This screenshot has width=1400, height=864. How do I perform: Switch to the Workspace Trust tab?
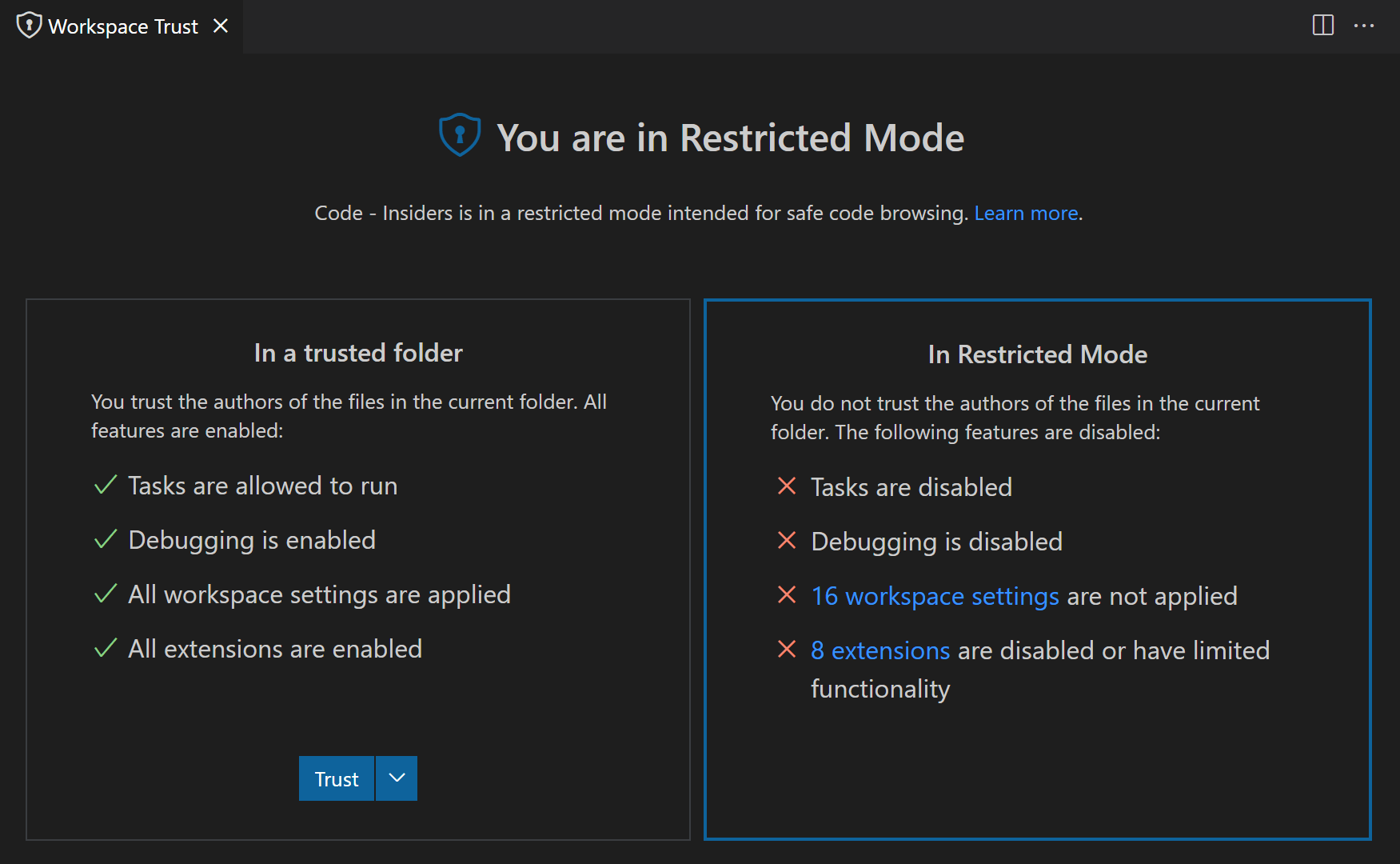click(x=112, y=25)
